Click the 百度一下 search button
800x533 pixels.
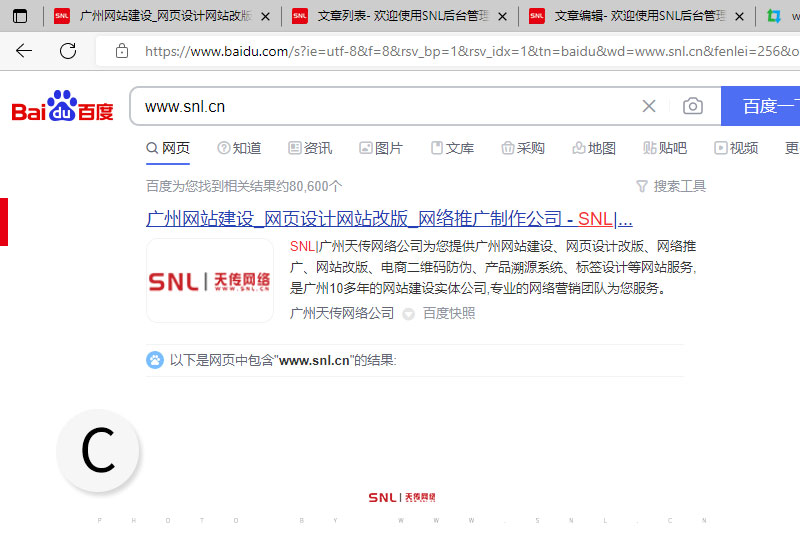(x=760, y=106)
